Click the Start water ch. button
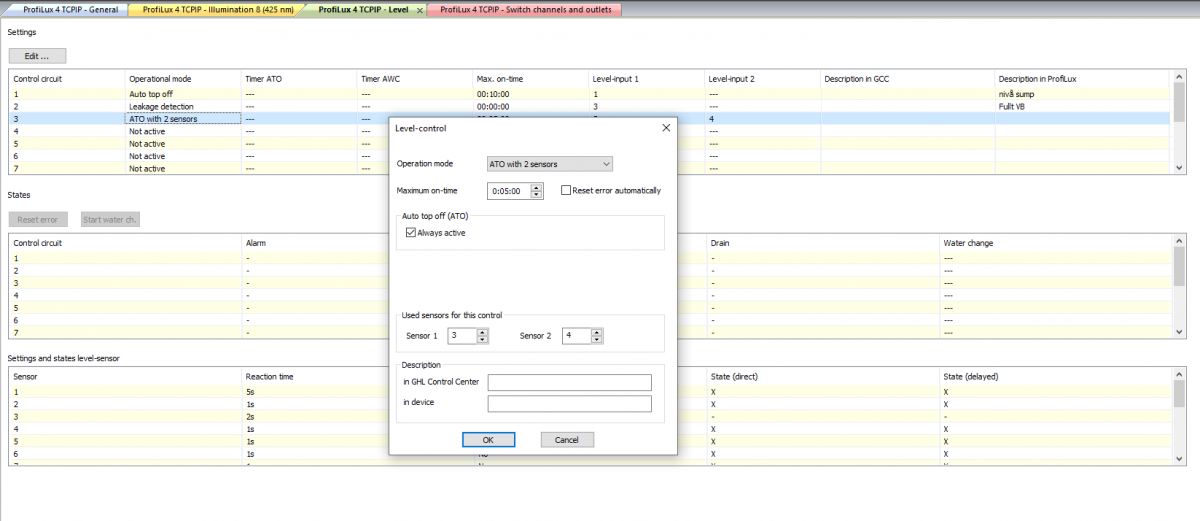Screen dimensions: 1200x521 coord(110,219)
